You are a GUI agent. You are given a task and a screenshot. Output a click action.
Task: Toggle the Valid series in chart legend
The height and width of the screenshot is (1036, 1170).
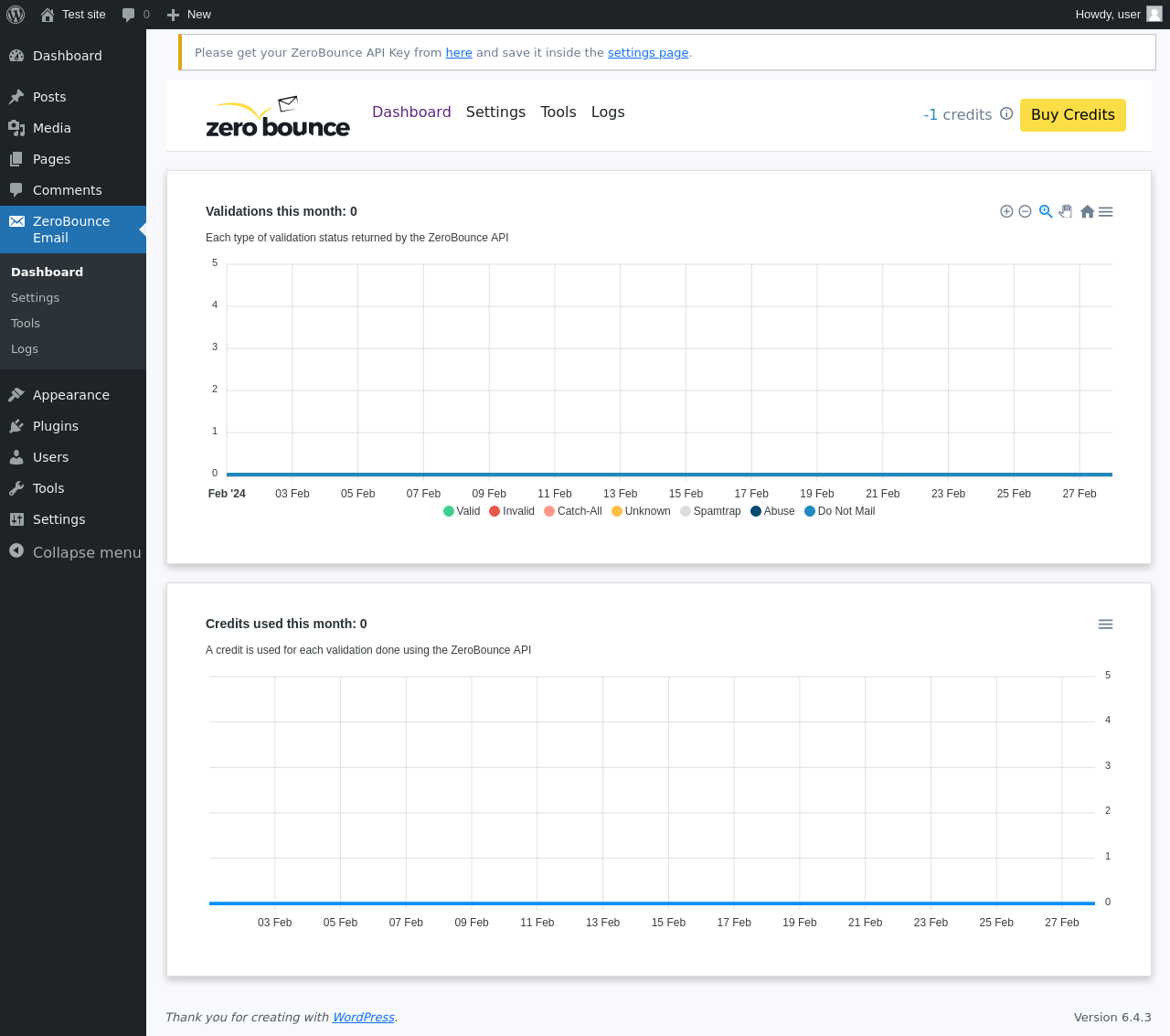coord(462,511)
